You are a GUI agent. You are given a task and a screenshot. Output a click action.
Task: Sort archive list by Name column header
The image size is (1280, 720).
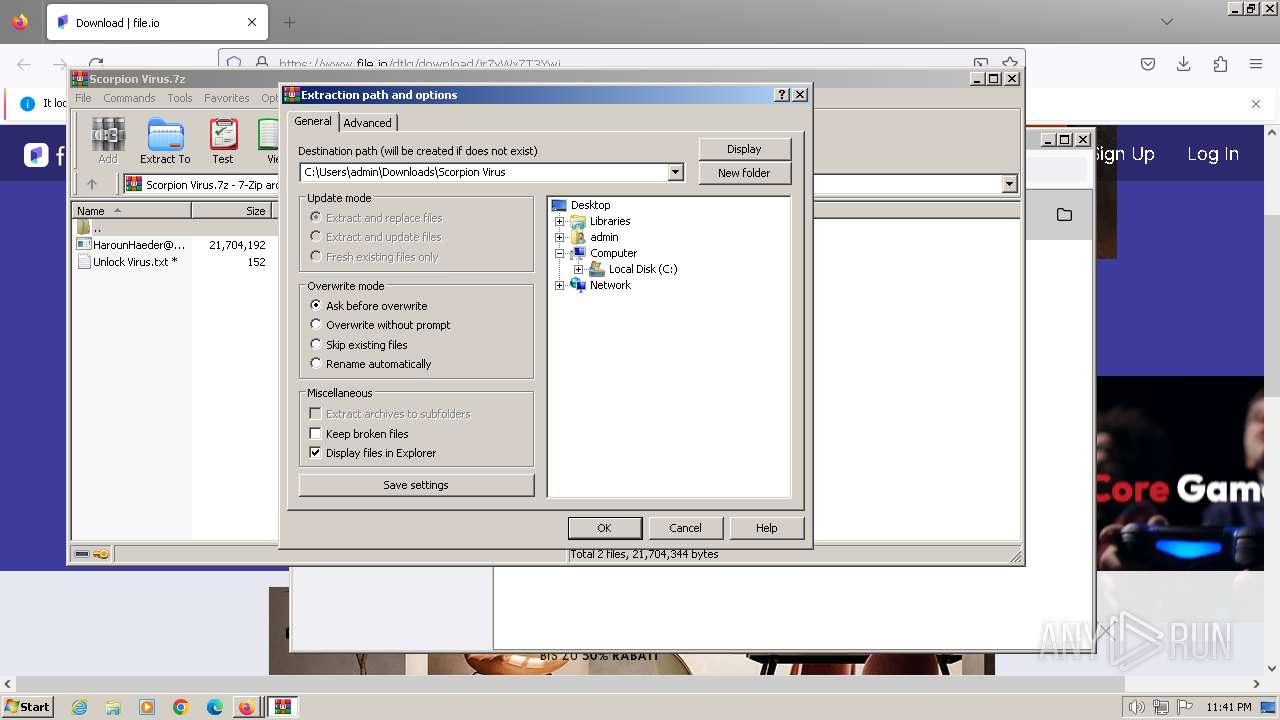tap(131, 211)
